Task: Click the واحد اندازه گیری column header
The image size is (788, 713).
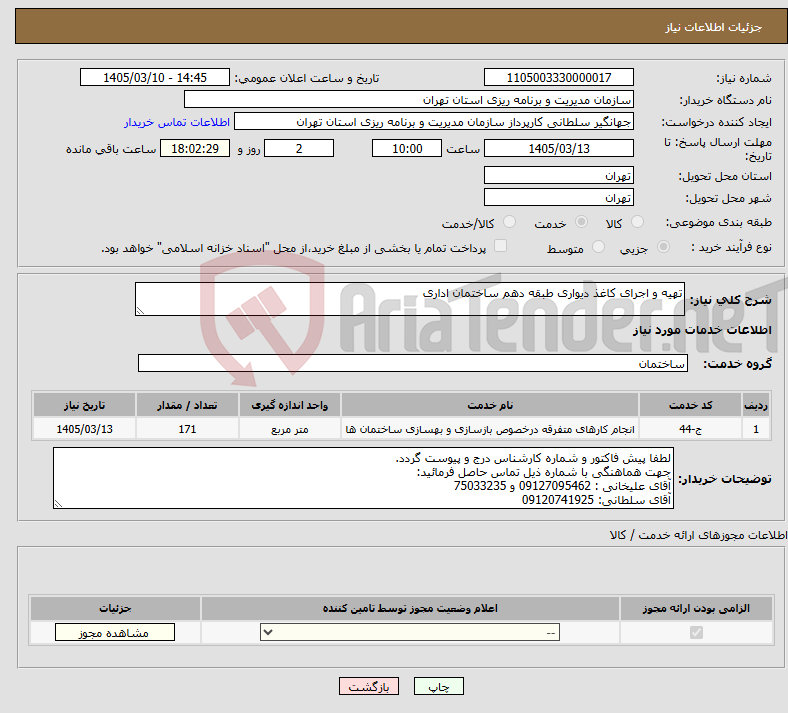Action: coord(289,405)
